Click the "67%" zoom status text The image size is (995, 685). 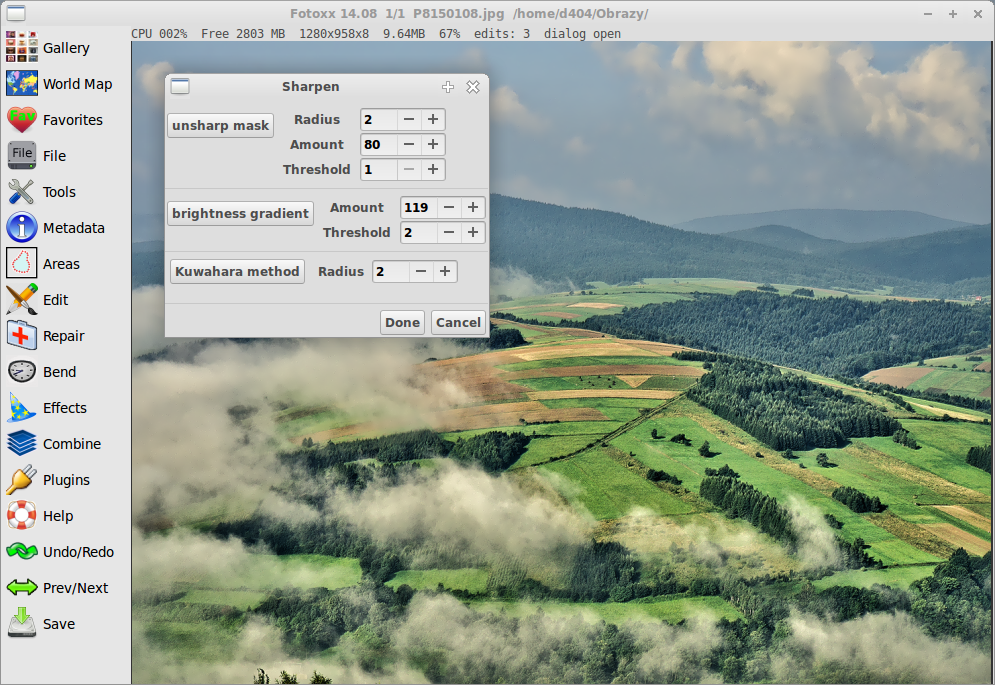pos(449,34)
